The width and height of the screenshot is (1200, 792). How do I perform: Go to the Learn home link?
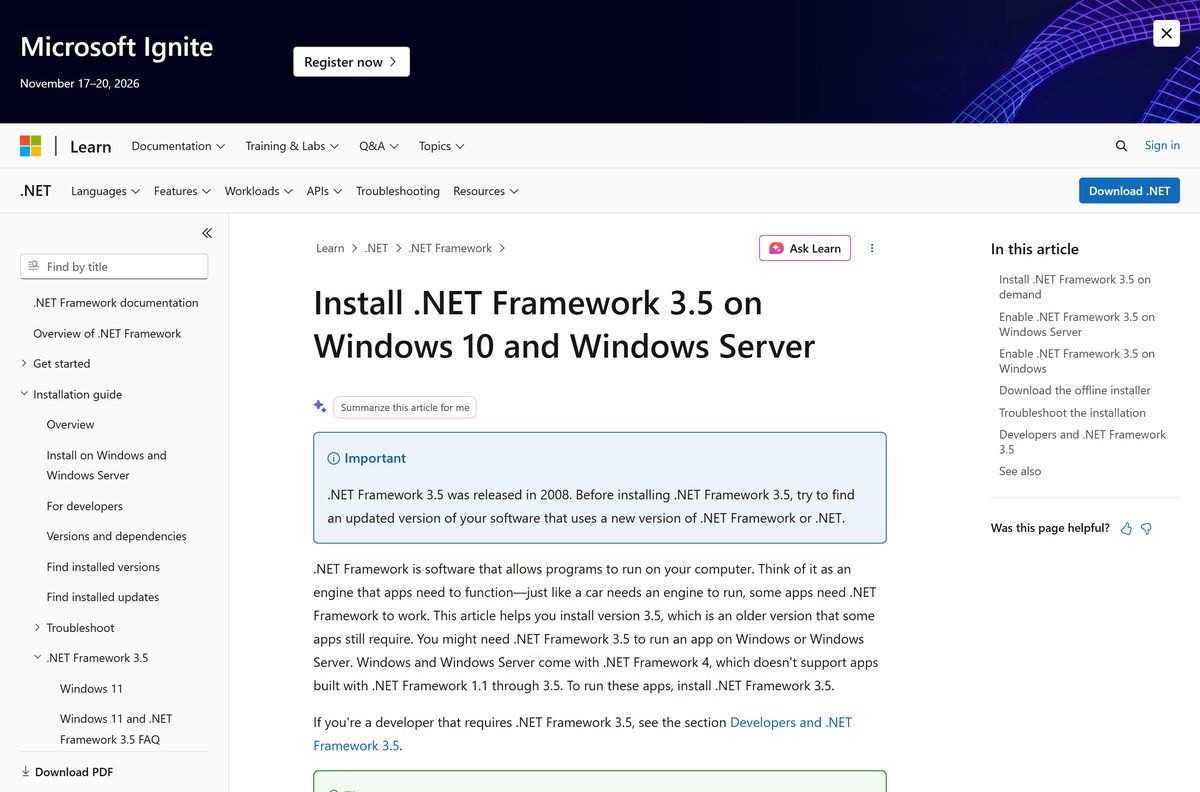pyautogui.click(x=90, y=146)
